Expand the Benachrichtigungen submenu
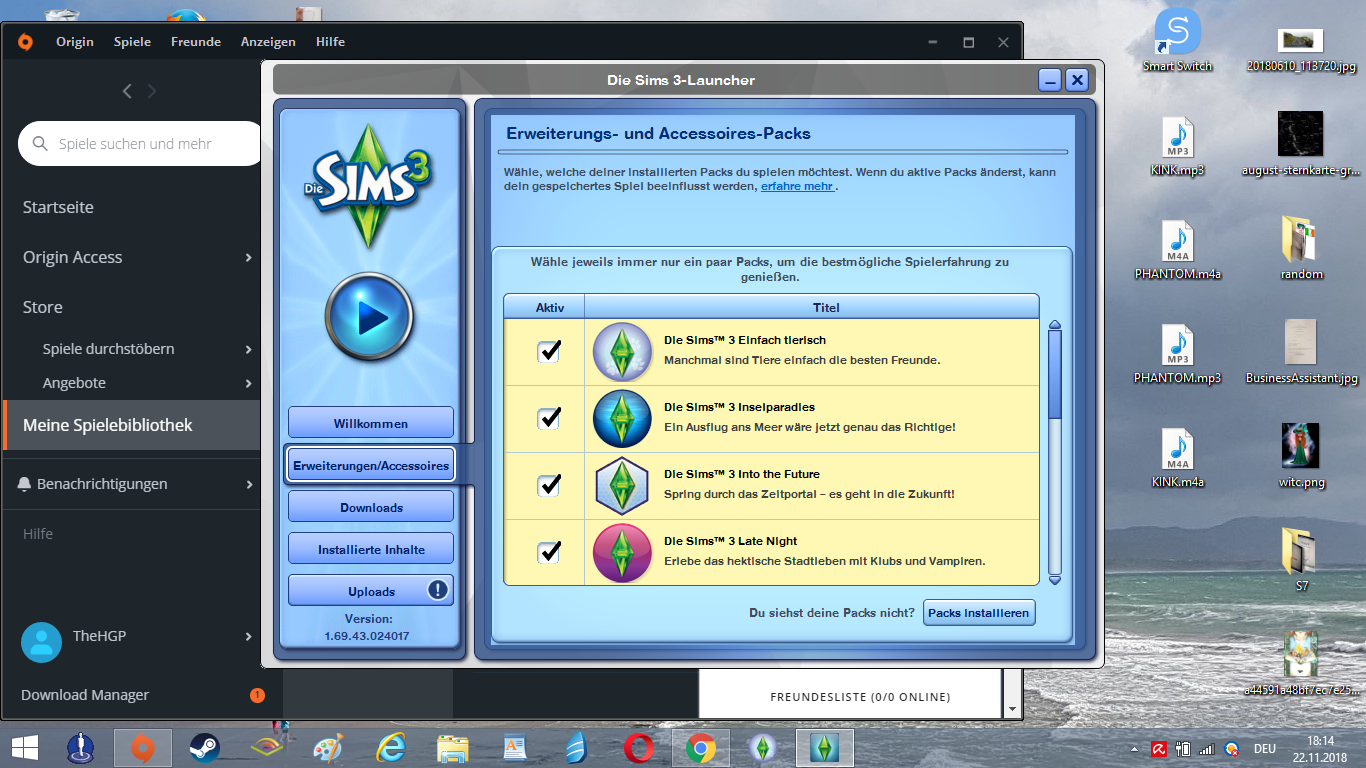This screenshot has width=1366, height=768. tap(248, 485)
